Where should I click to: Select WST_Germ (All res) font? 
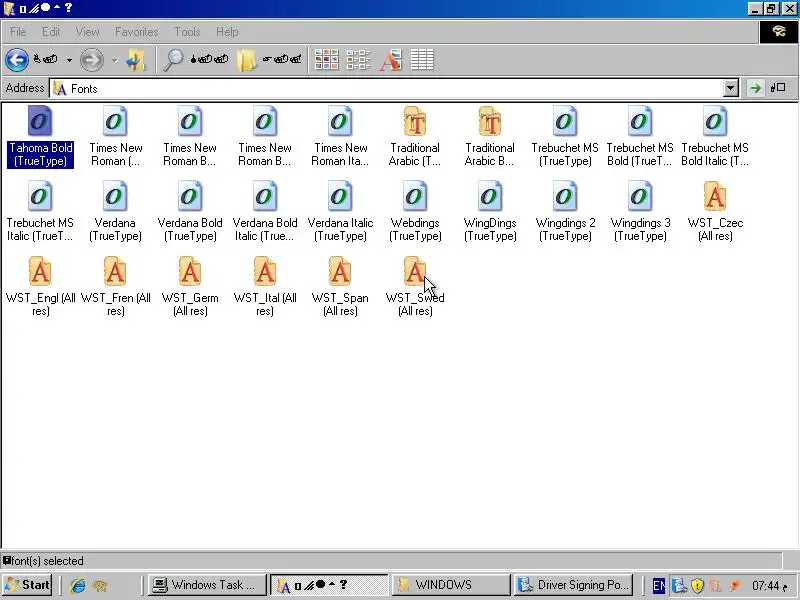tap(190, 286)
